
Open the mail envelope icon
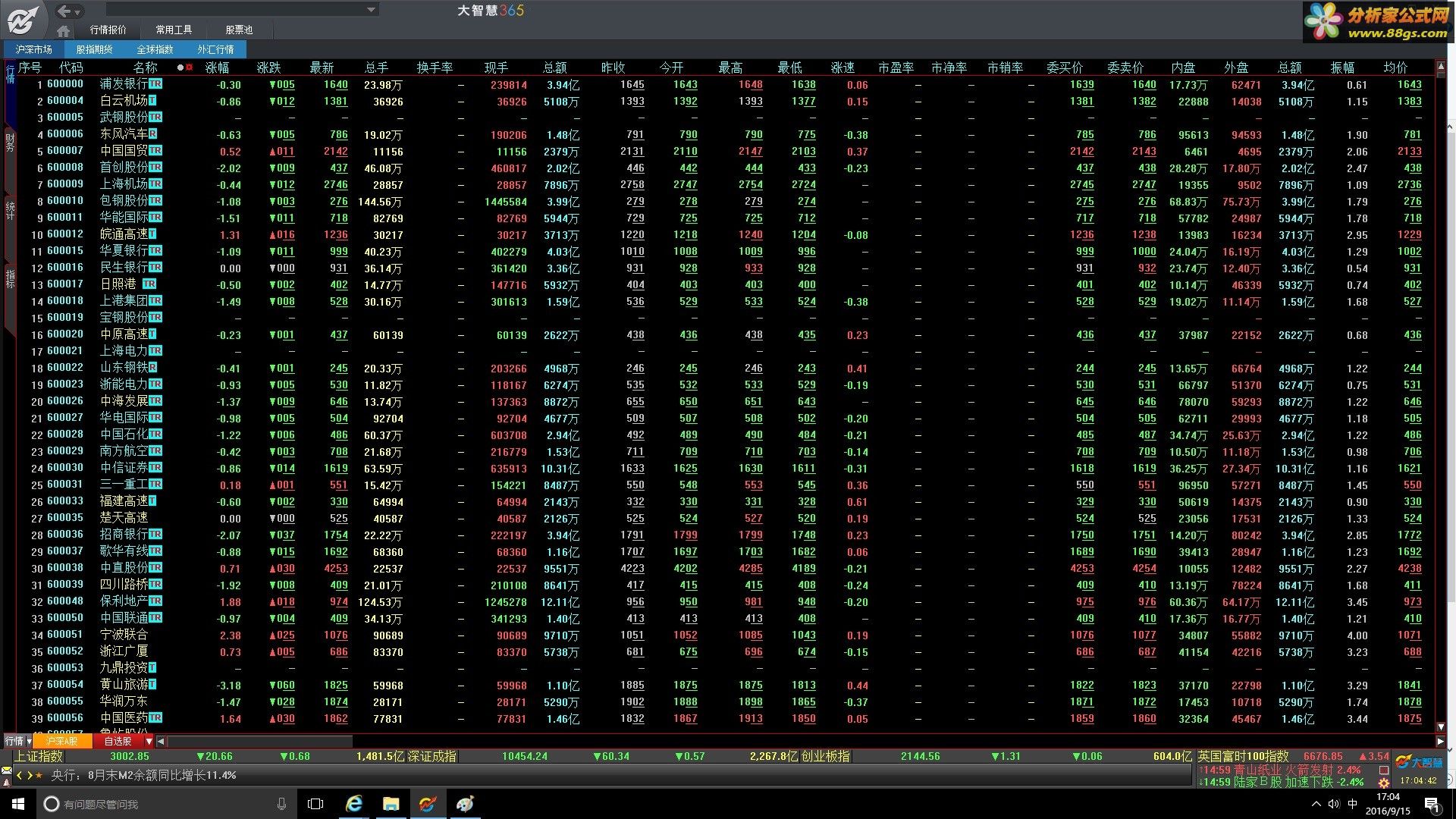point(7,770)
